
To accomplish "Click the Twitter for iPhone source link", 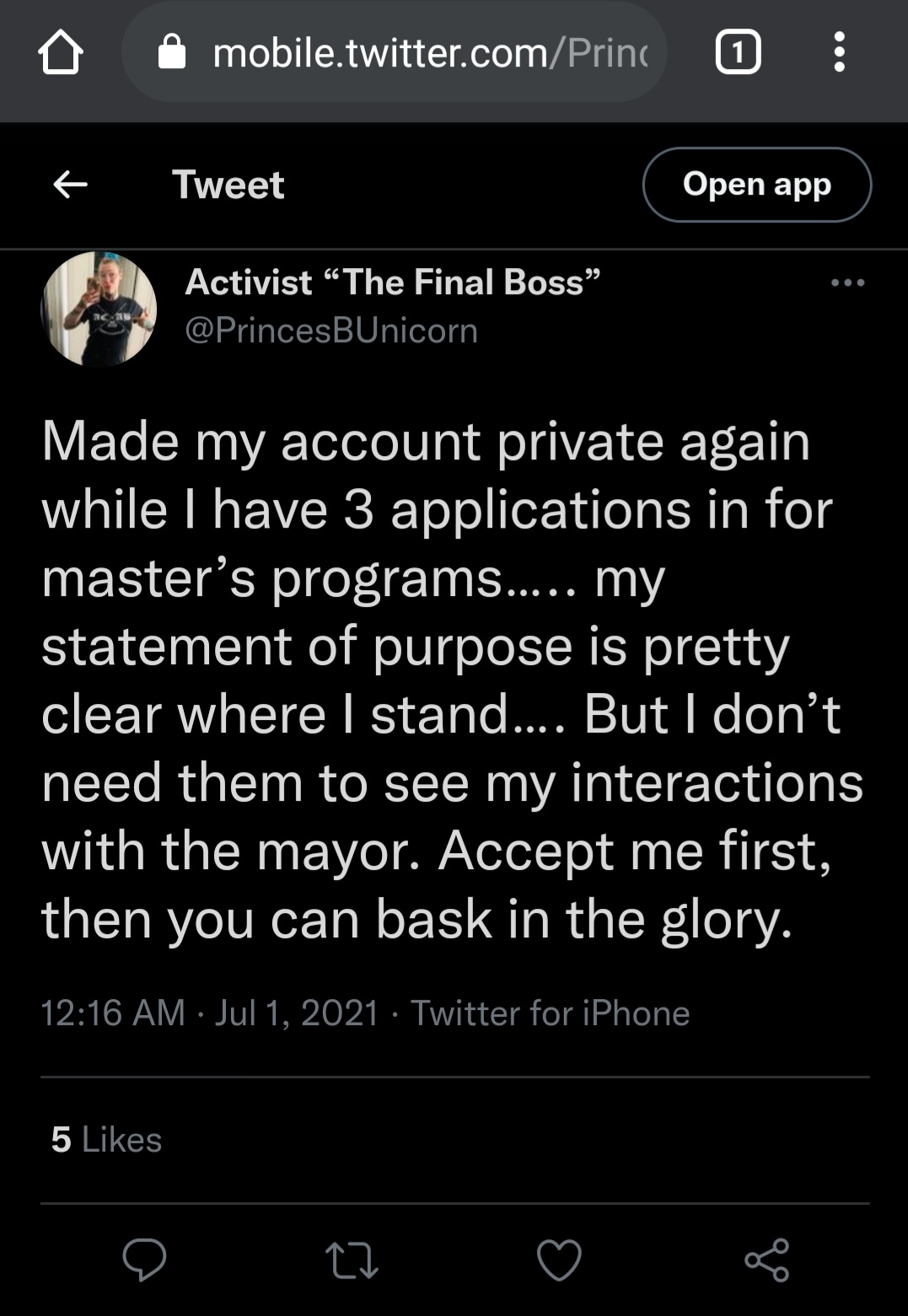I will click(550, 1013).
